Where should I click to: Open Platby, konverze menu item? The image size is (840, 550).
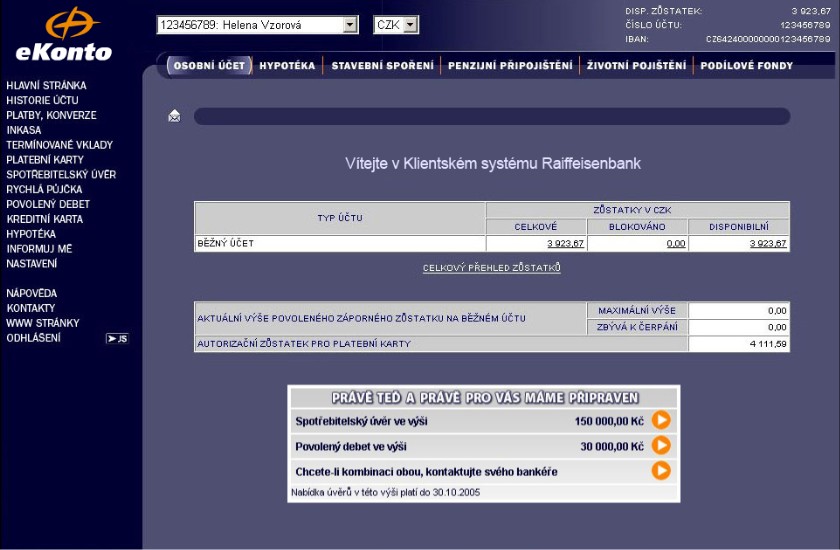coord(51,115)
